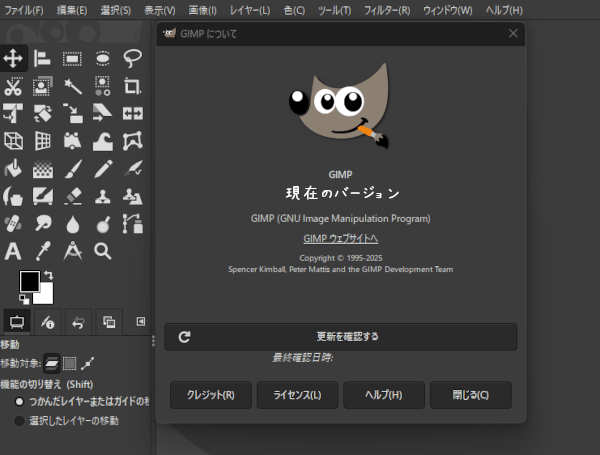Screen dimensions: 600x455
Task: Select the Select by Color tool
Action: (x=103, y=86)
